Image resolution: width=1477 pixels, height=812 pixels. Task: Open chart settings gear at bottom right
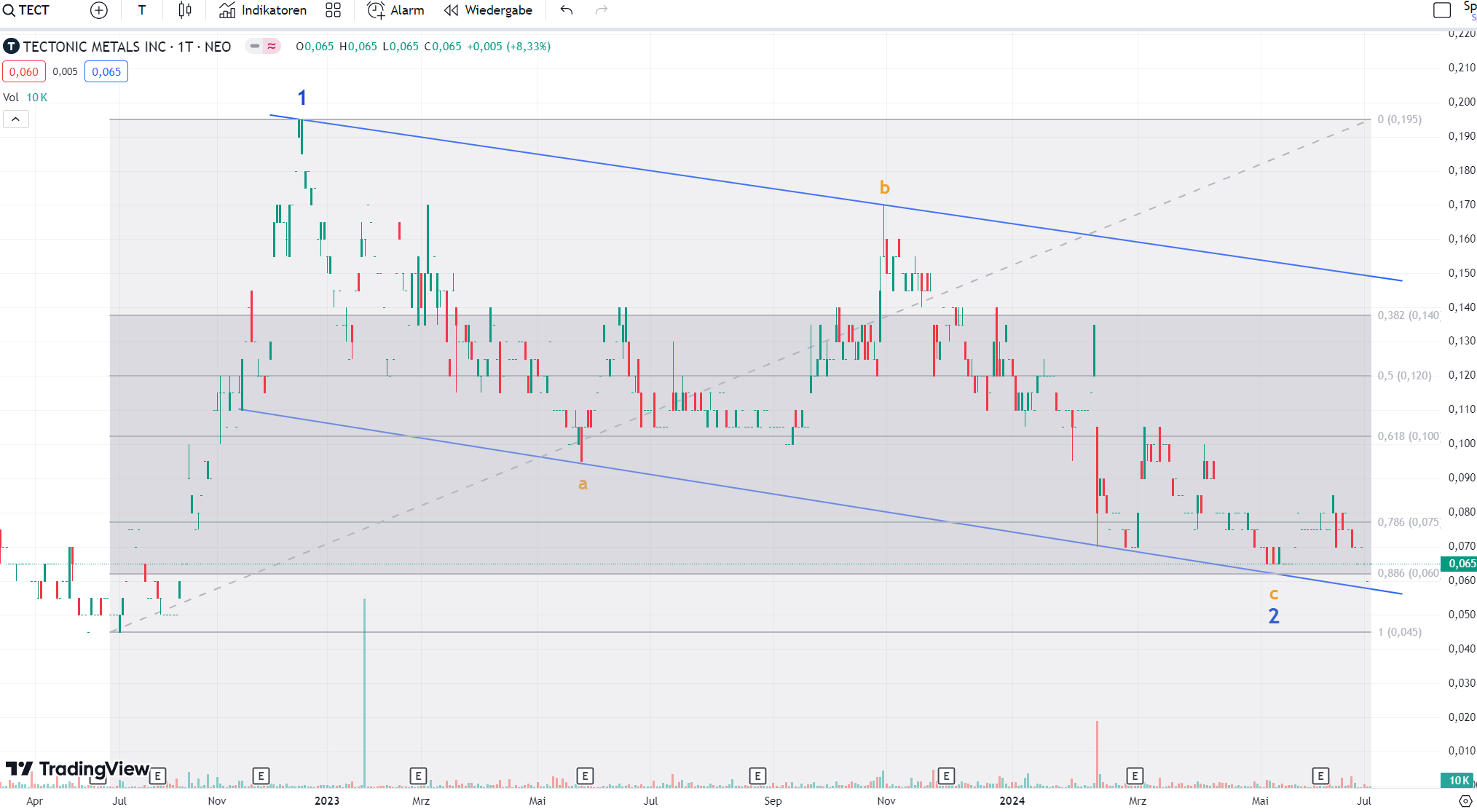tap(1465, 800)
